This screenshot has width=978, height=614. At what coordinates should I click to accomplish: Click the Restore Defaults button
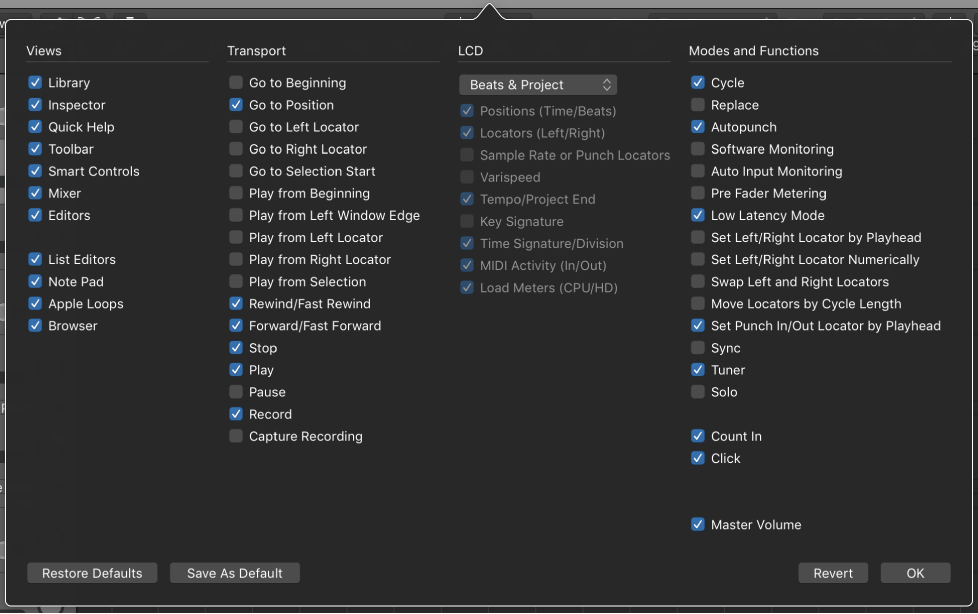click(92, 573)
